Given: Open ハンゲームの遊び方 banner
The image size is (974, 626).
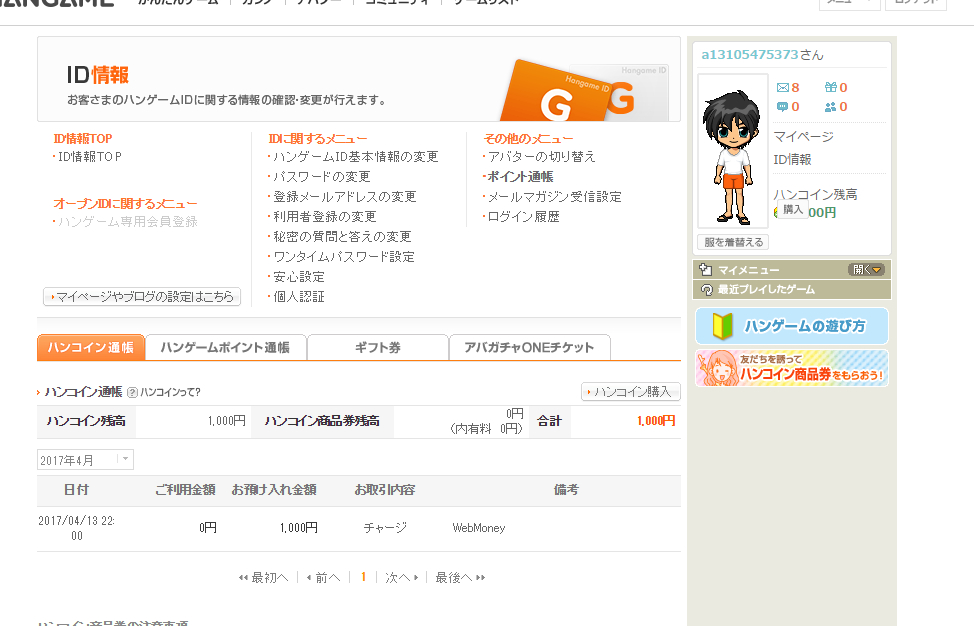Looking at the screenshot, I should [792, 326].
